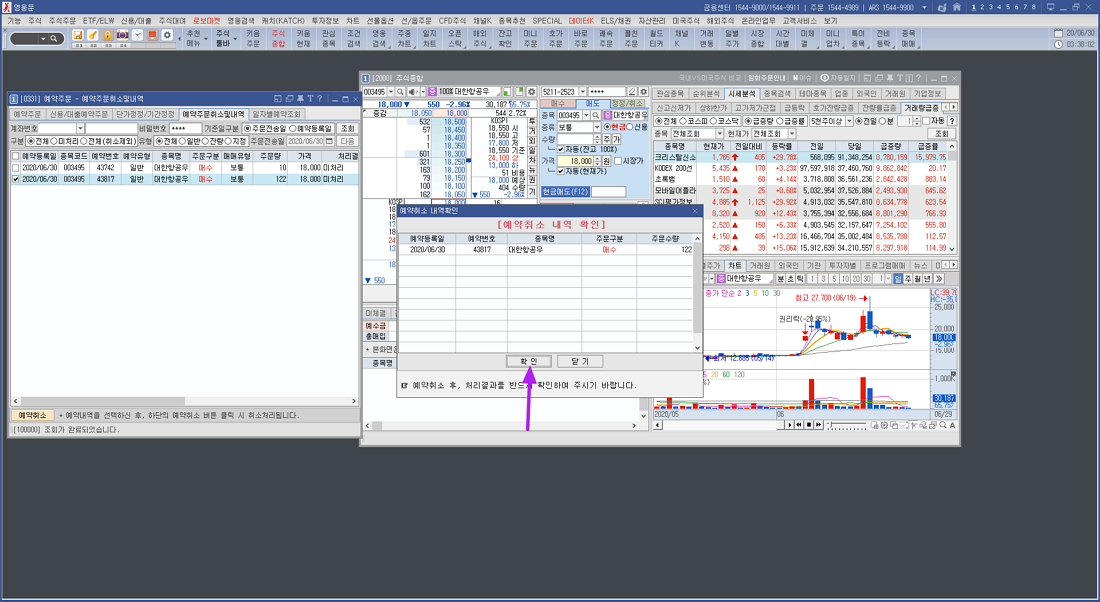Open the date picker calendar icon by 주문전송일

(x=329, y=141)
